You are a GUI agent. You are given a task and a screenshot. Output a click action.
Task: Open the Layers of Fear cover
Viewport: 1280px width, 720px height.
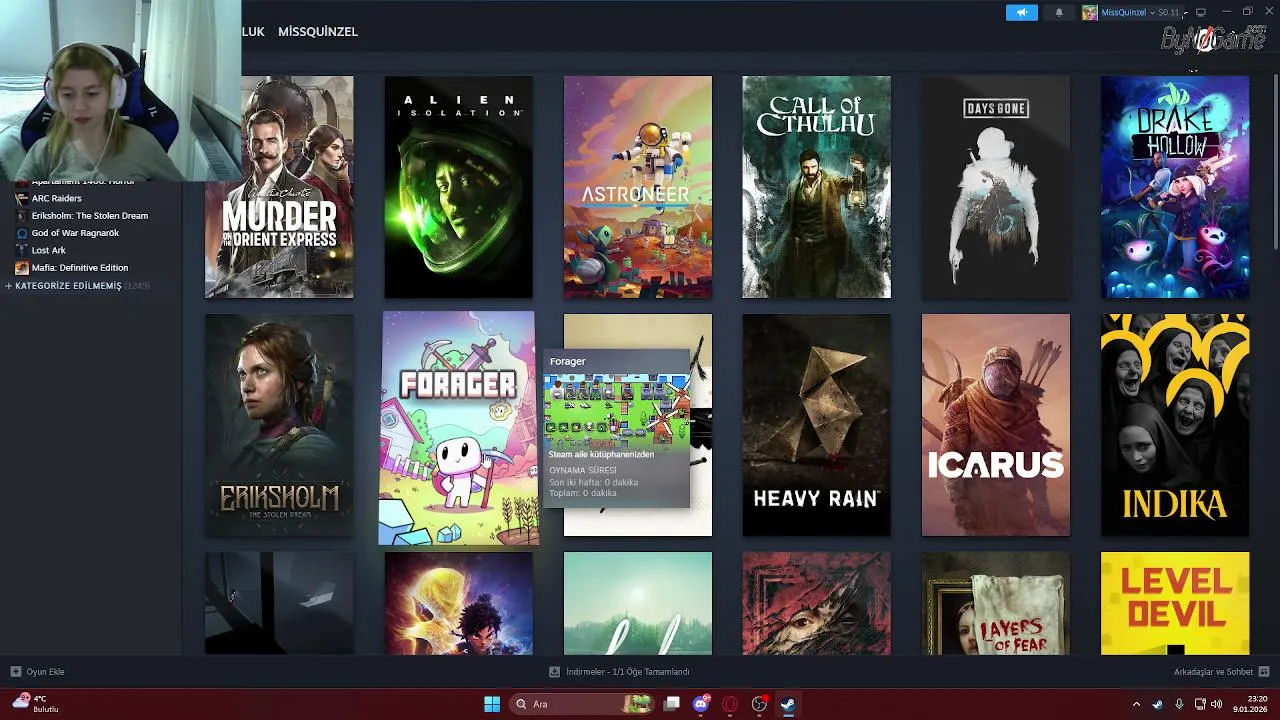(x=995, y=603)
